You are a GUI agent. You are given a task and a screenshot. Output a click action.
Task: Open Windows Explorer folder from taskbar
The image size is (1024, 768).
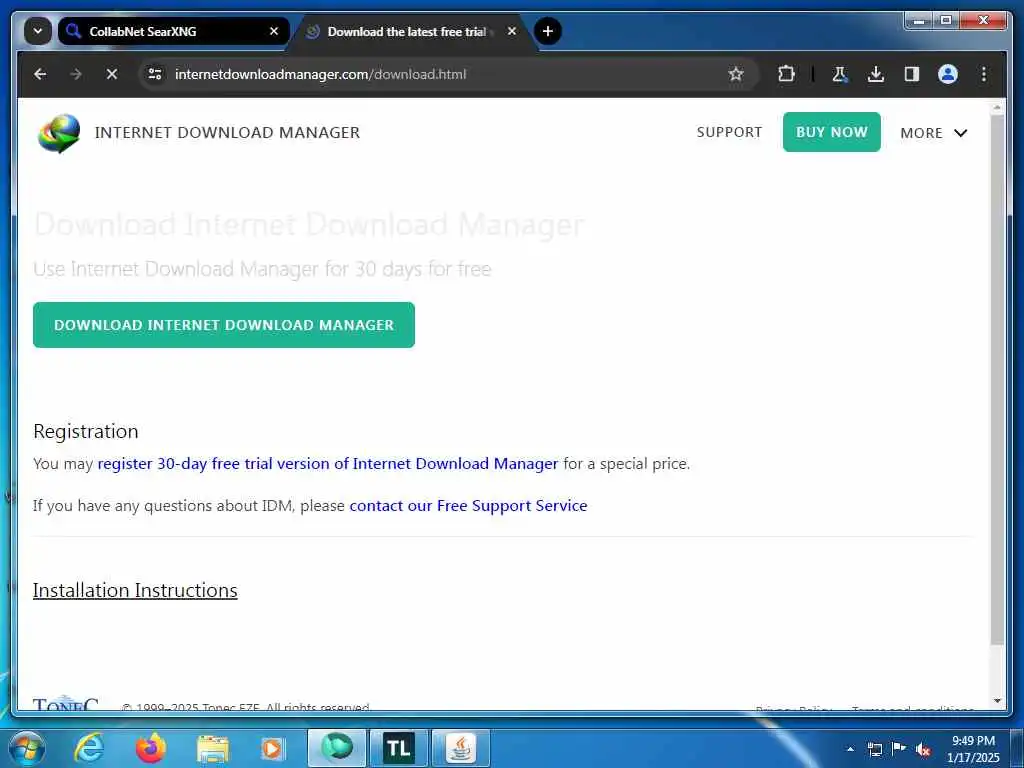coord(213,749)
